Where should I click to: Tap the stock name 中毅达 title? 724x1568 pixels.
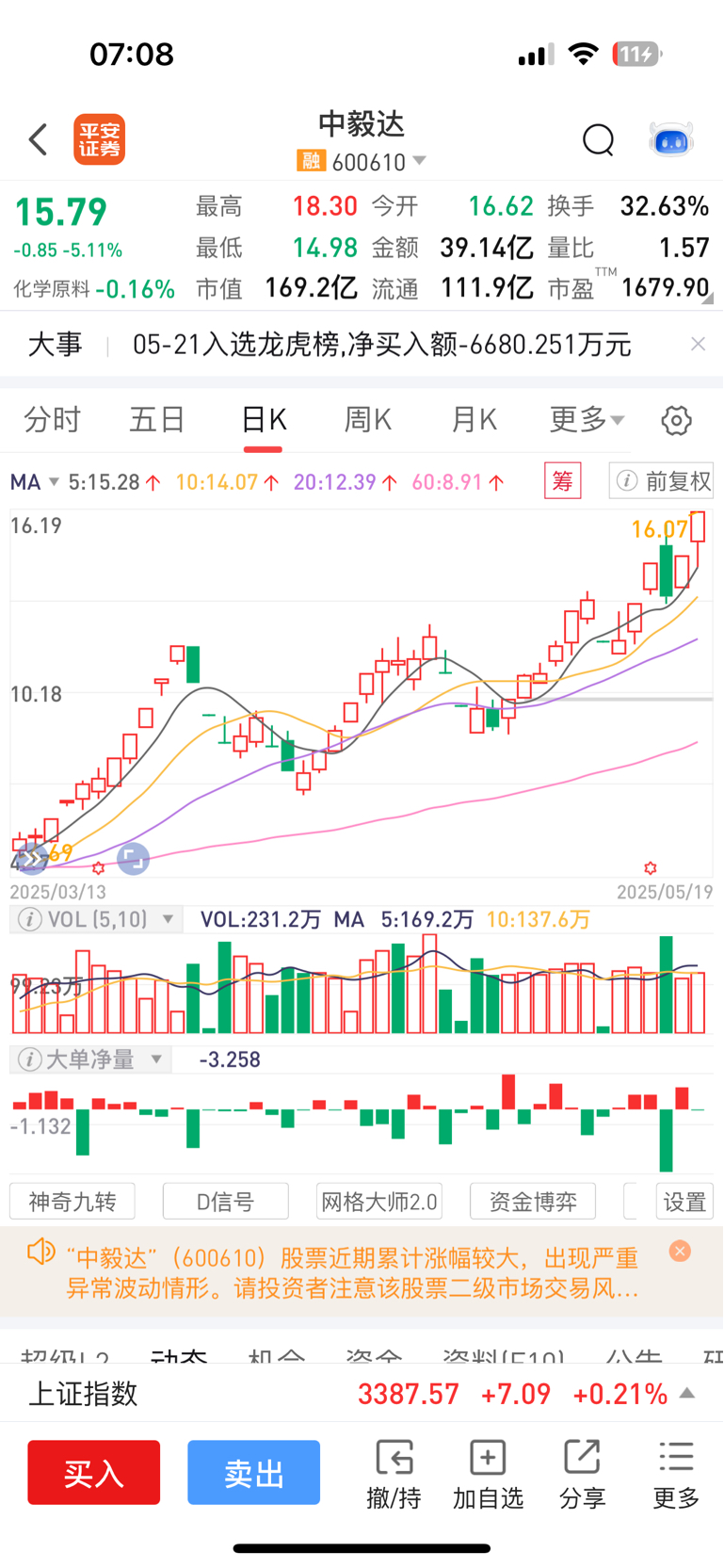[362, 123]
